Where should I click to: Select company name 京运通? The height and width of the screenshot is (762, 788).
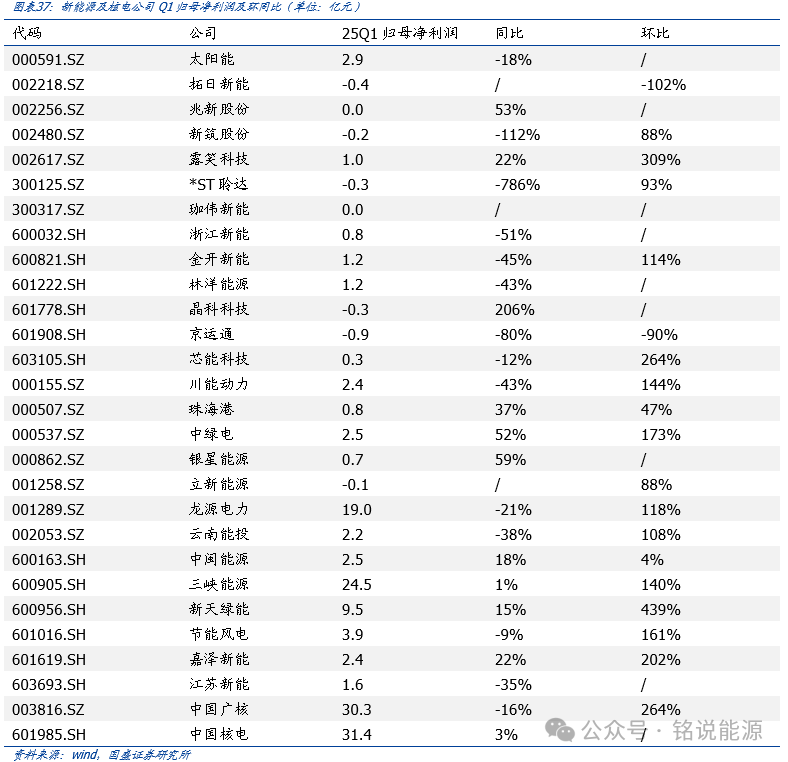click(212, 335)
